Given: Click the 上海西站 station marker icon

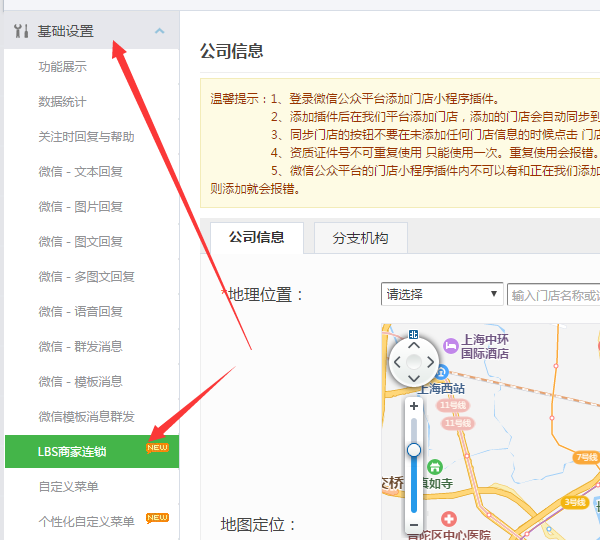Looking at the screenshot, I should point(442,372).
